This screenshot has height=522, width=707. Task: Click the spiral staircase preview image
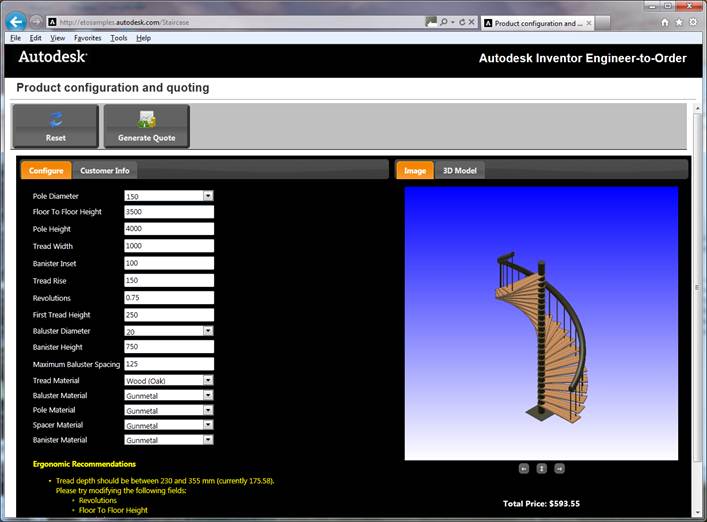(541, 323)
